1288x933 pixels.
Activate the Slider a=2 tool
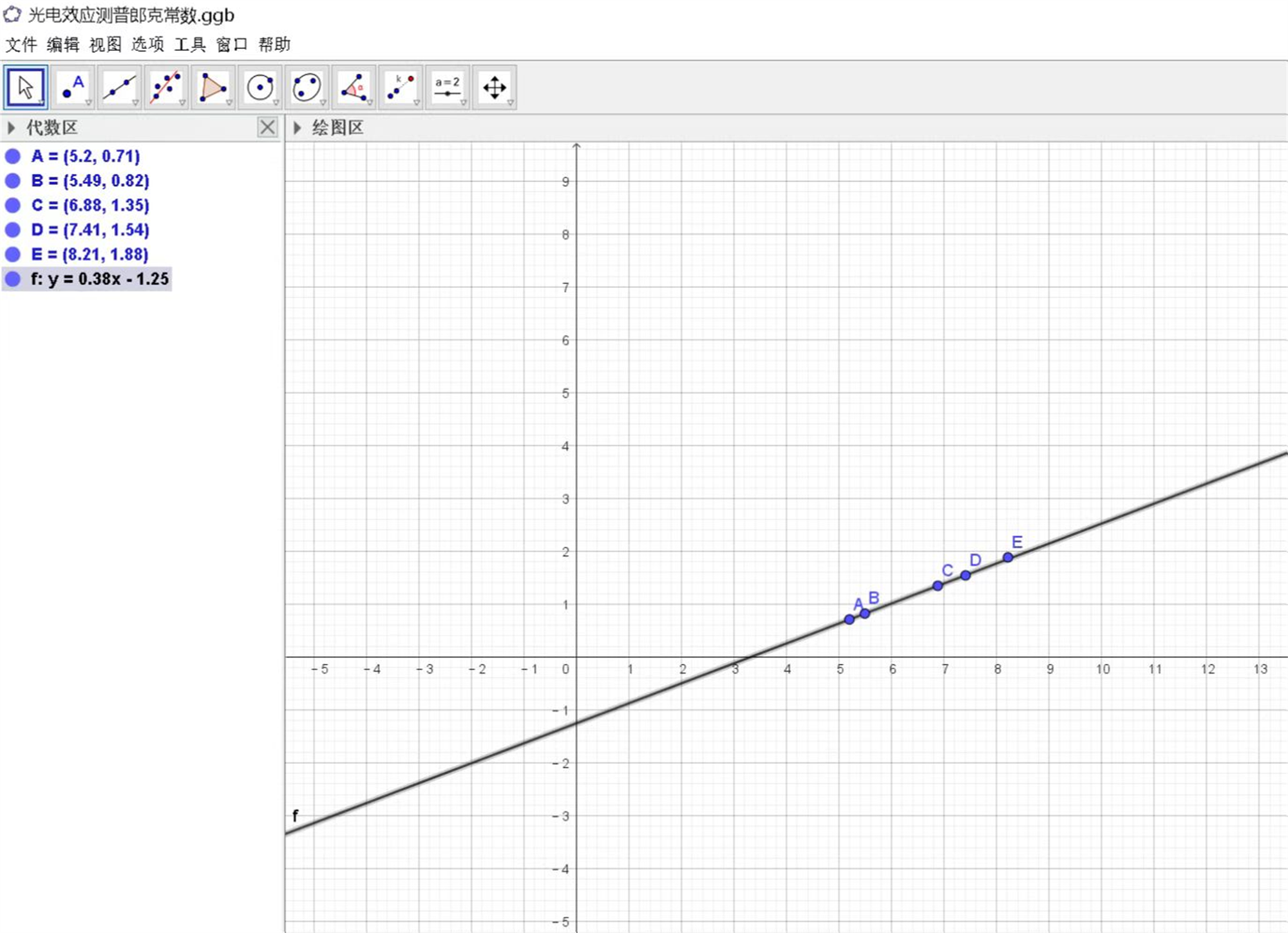coord(447,87)
